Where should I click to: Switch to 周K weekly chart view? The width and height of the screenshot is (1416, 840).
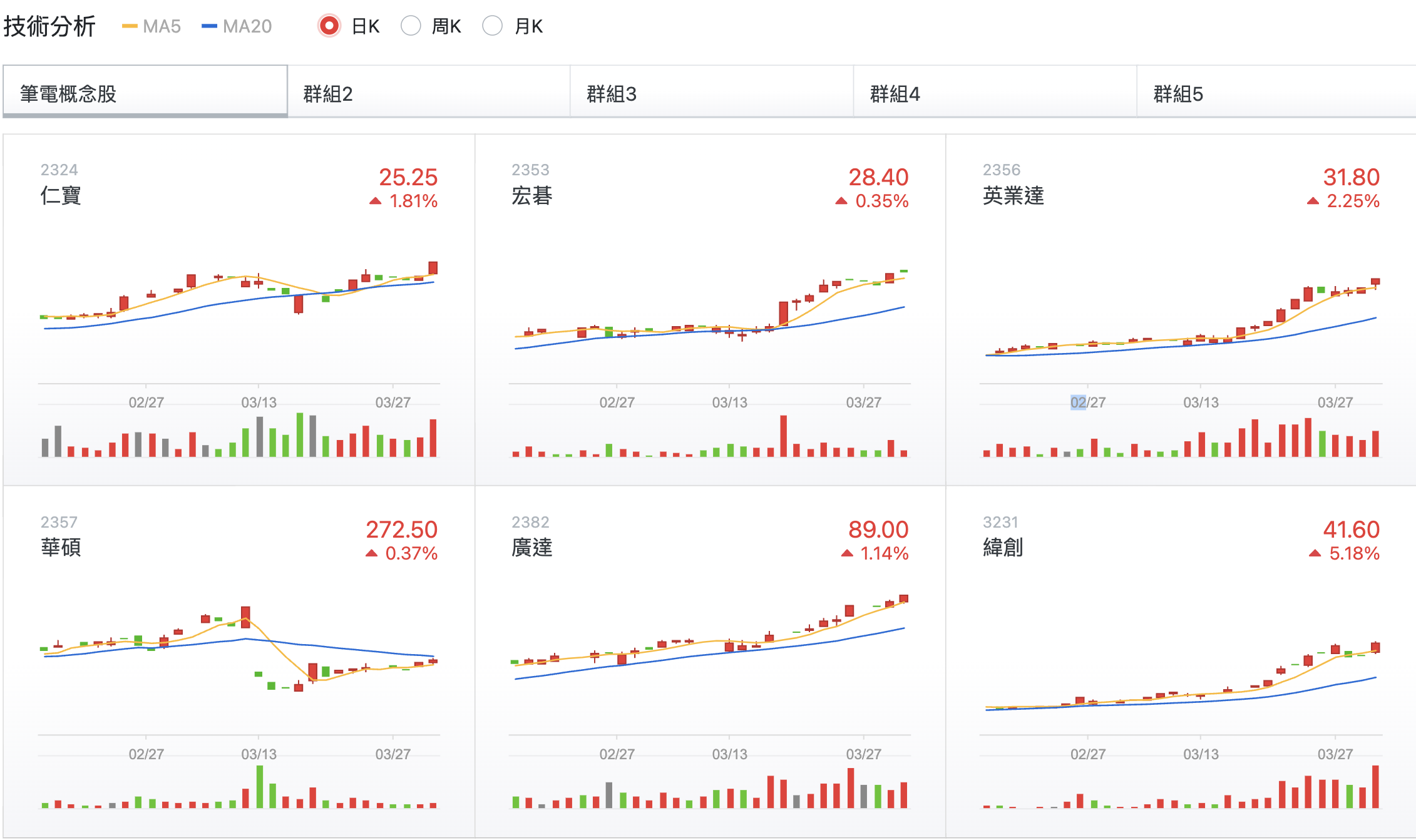[411, 26]
